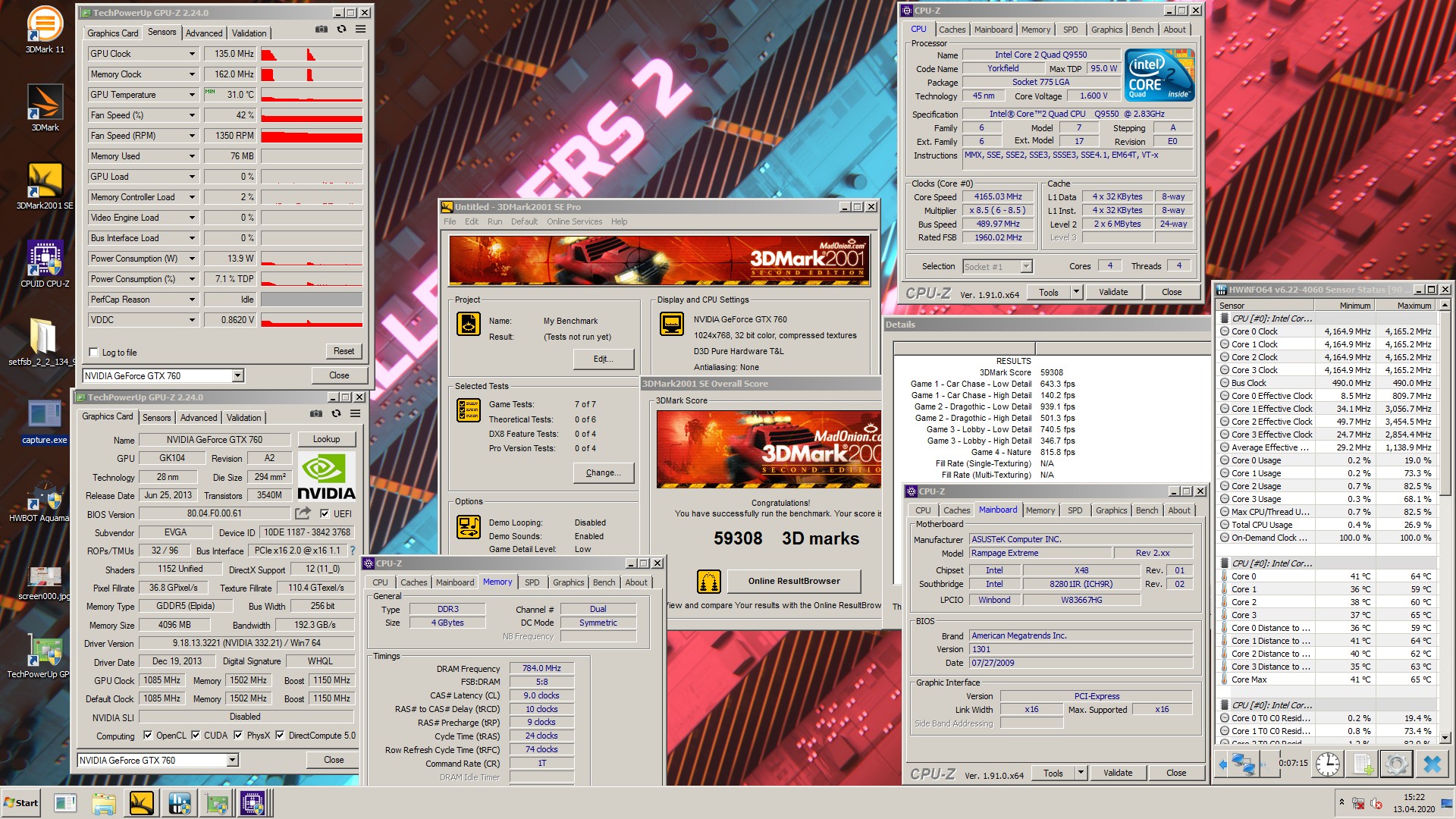Toggle the OpenCL computing checkbox
Viewport: 1456px width, 819px height.
point(148,735)
